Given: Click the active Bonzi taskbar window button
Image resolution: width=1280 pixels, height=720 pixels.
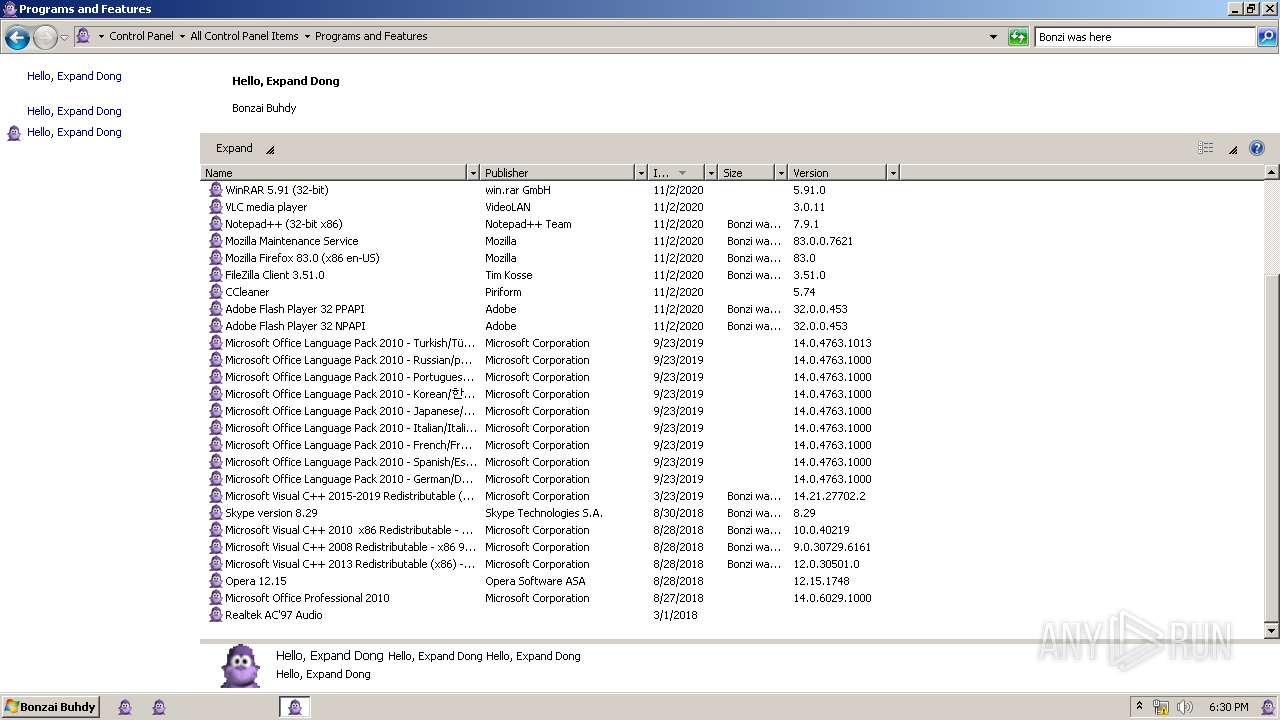Looking at the screenshot, I should 295,707.
